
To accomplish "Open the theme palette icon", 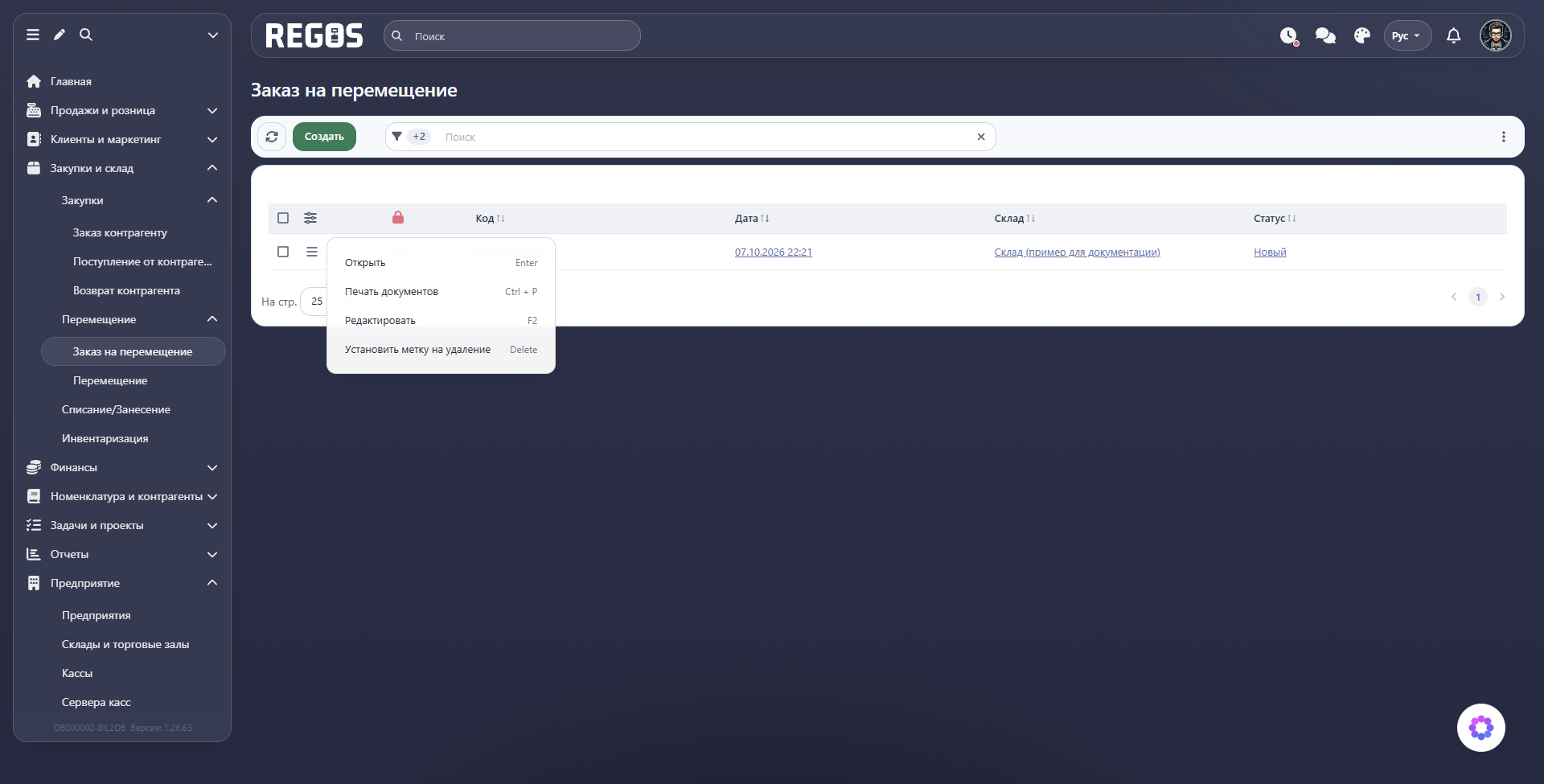I will pos(1361,36).
